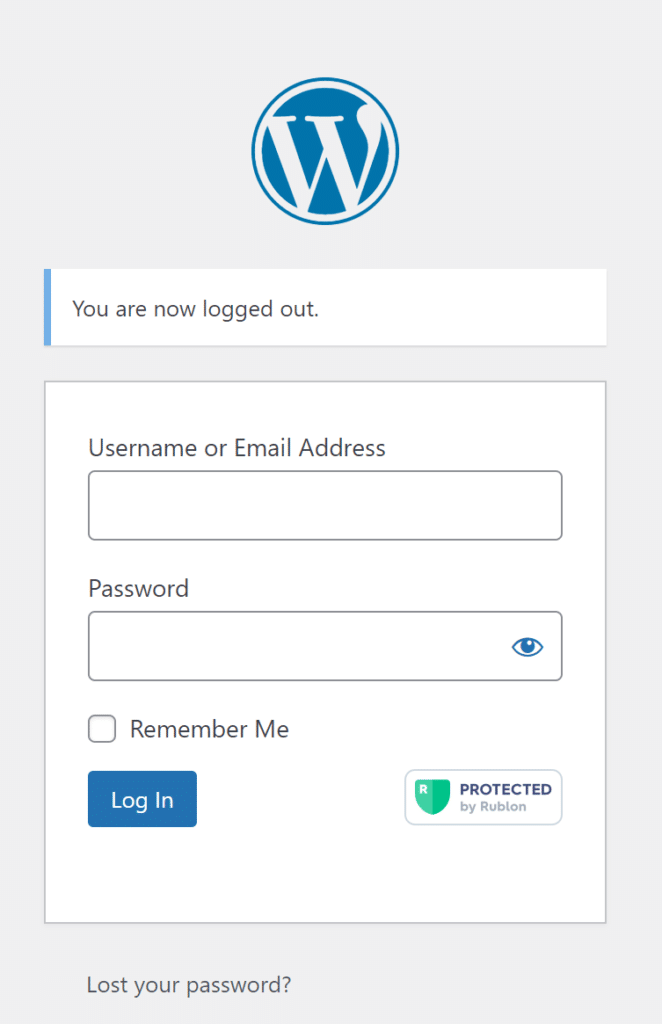This screenshot has height=1024, width=662.
Task: Enable the Remember Me checkbox
Action: pos(102,729)
